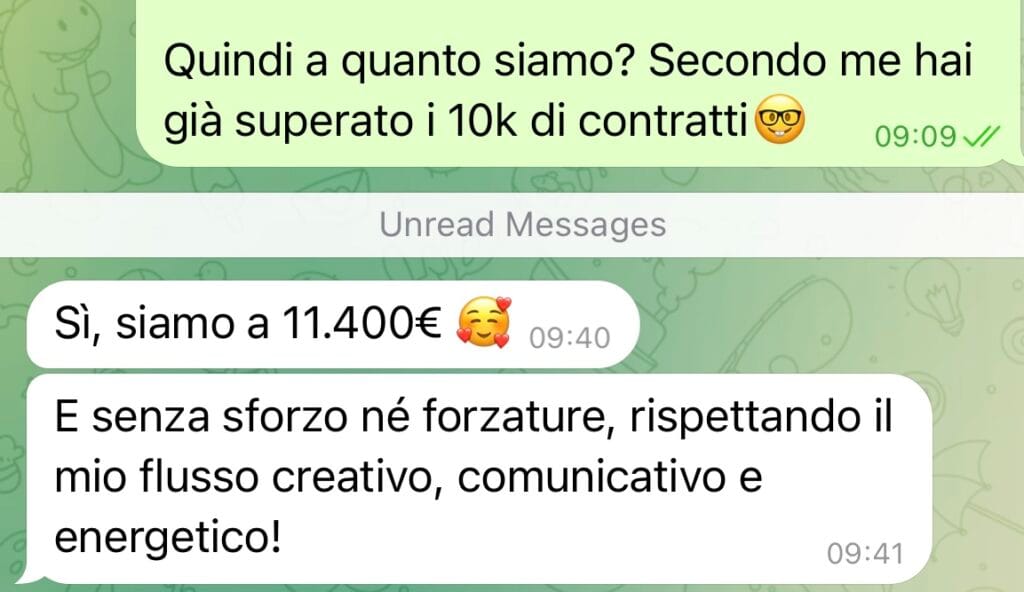Select the "Sì, siamo a 11.400€" message bubble
The image size is (1024, 592).
coord(333,325)
